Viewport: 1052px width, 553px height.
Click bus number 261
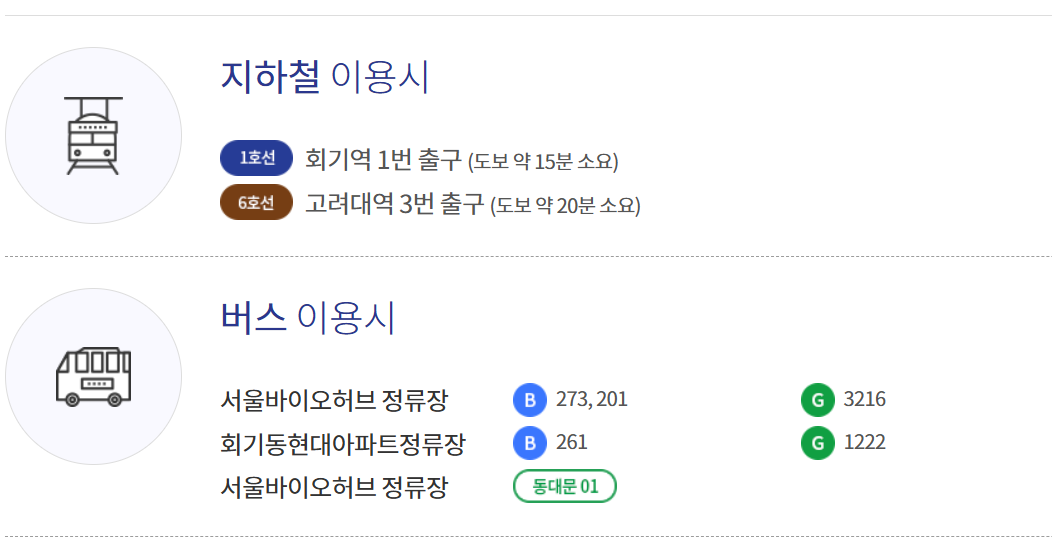[x=572, y=442]
